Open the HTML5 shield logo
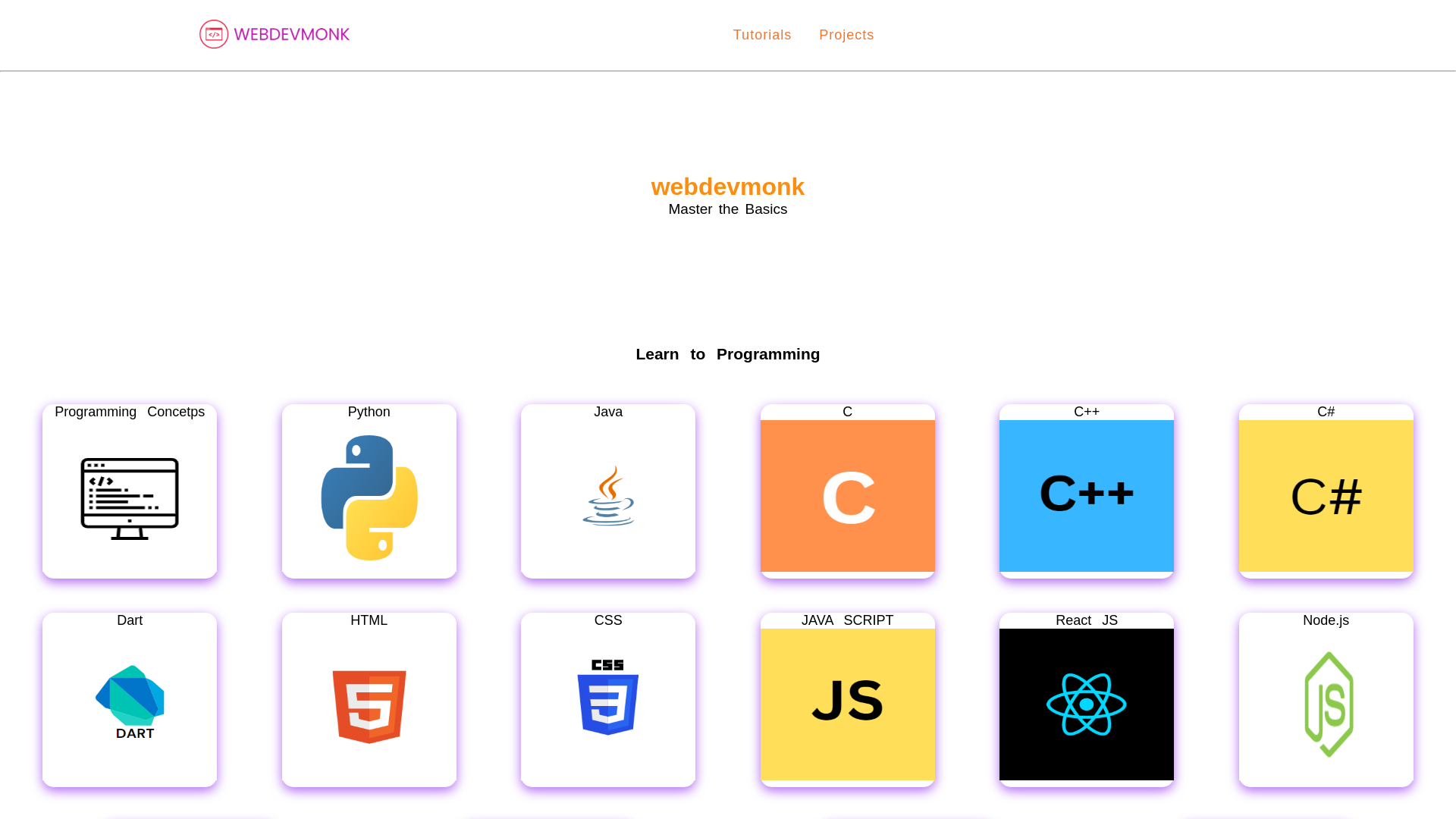This screenshot has width=1456, height=819. tap(369, 707)
